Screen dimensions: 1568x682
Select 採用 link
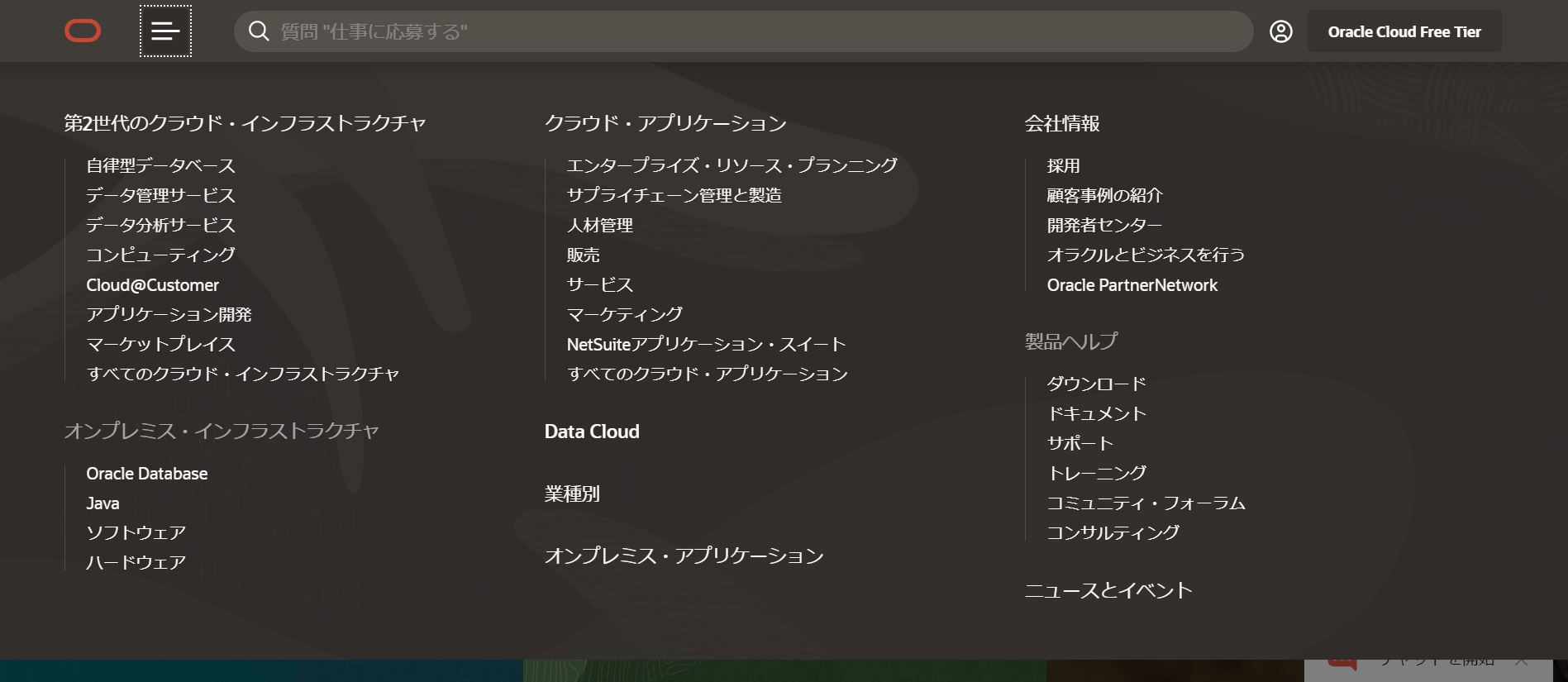[1063, 165]
